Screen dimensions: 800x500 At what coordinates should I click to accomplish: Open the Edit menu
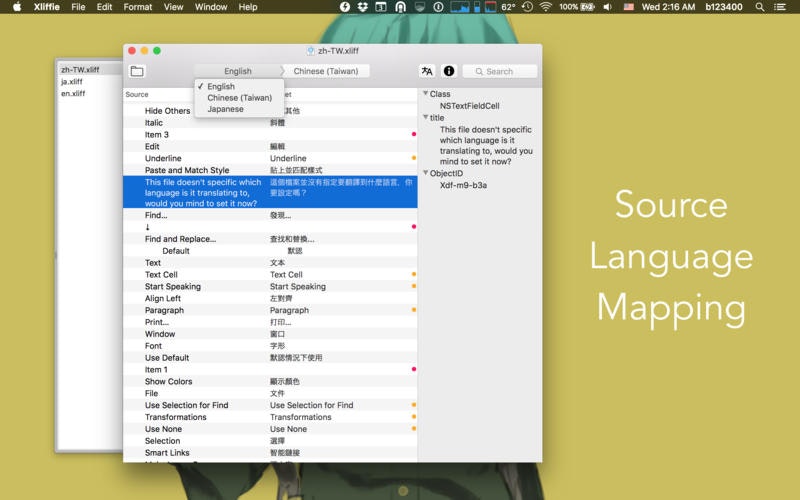104,7
